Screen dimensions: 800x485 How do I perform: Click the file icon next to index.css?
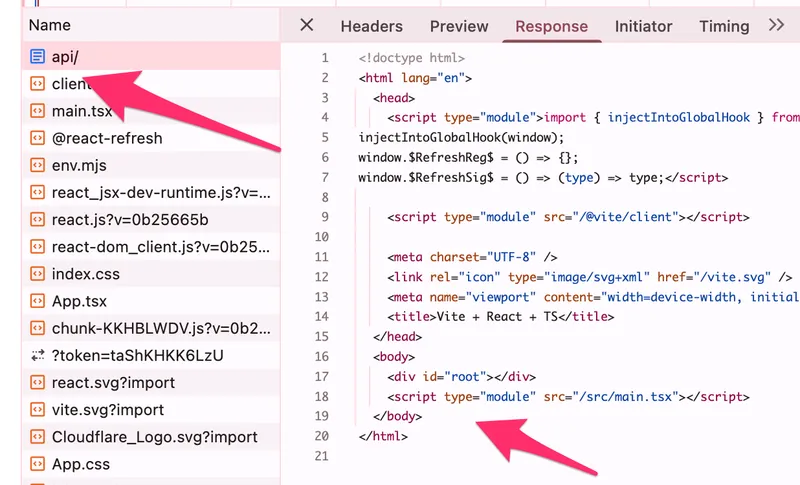37,274
